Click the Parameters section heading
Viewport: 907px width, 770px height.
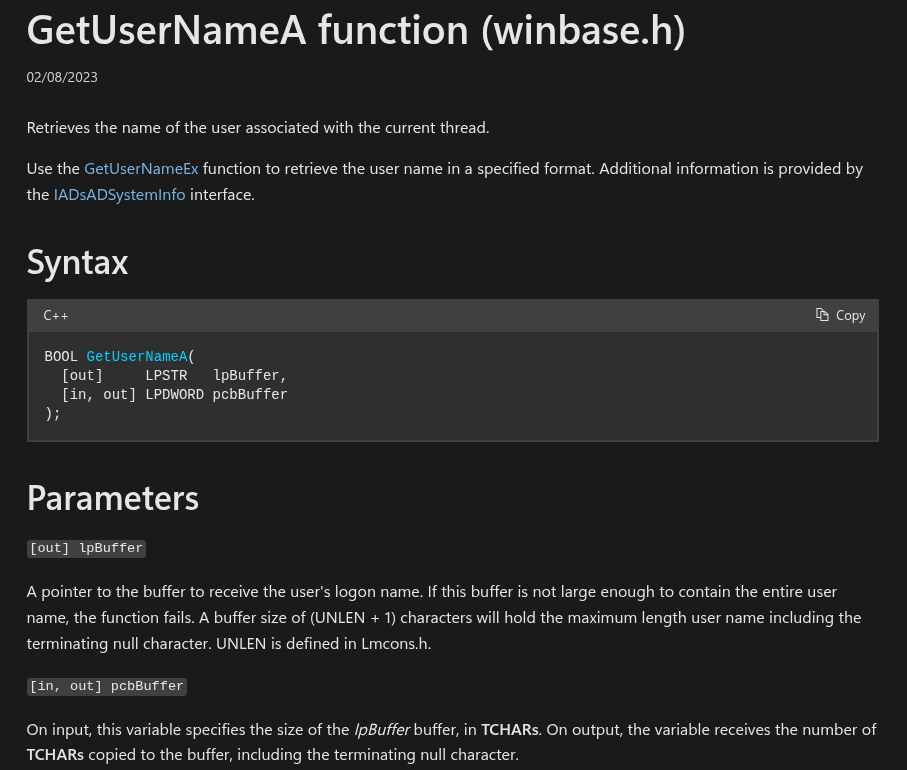pos(112,497)
